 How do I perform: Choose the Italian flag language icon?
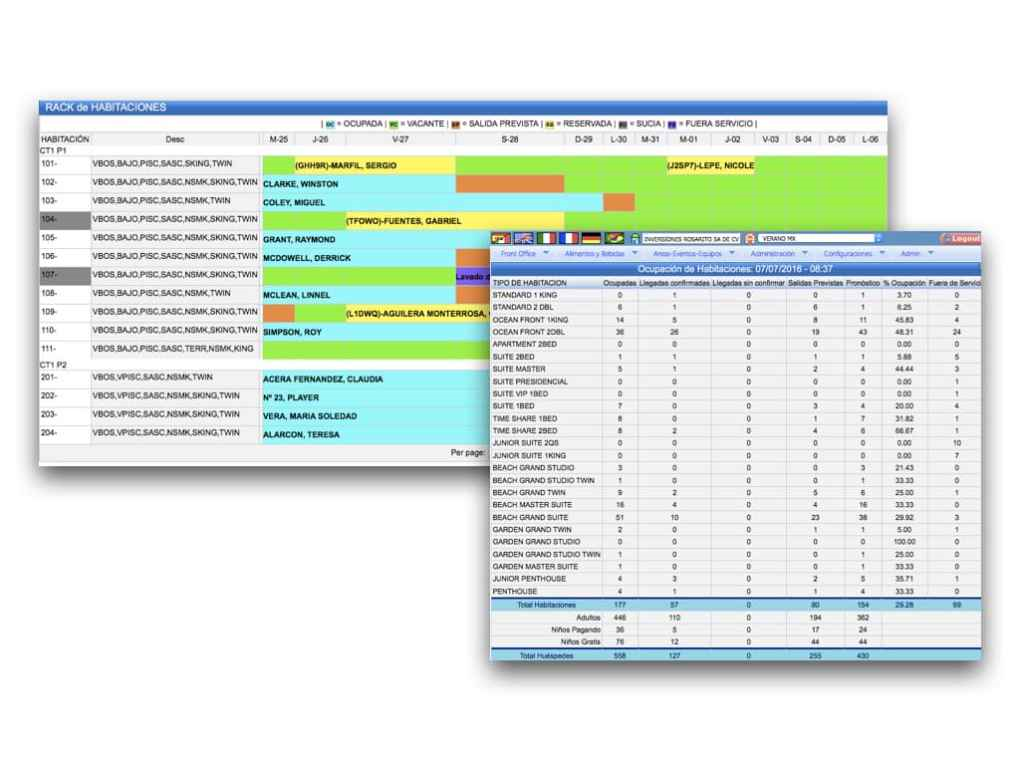(546, 239)
